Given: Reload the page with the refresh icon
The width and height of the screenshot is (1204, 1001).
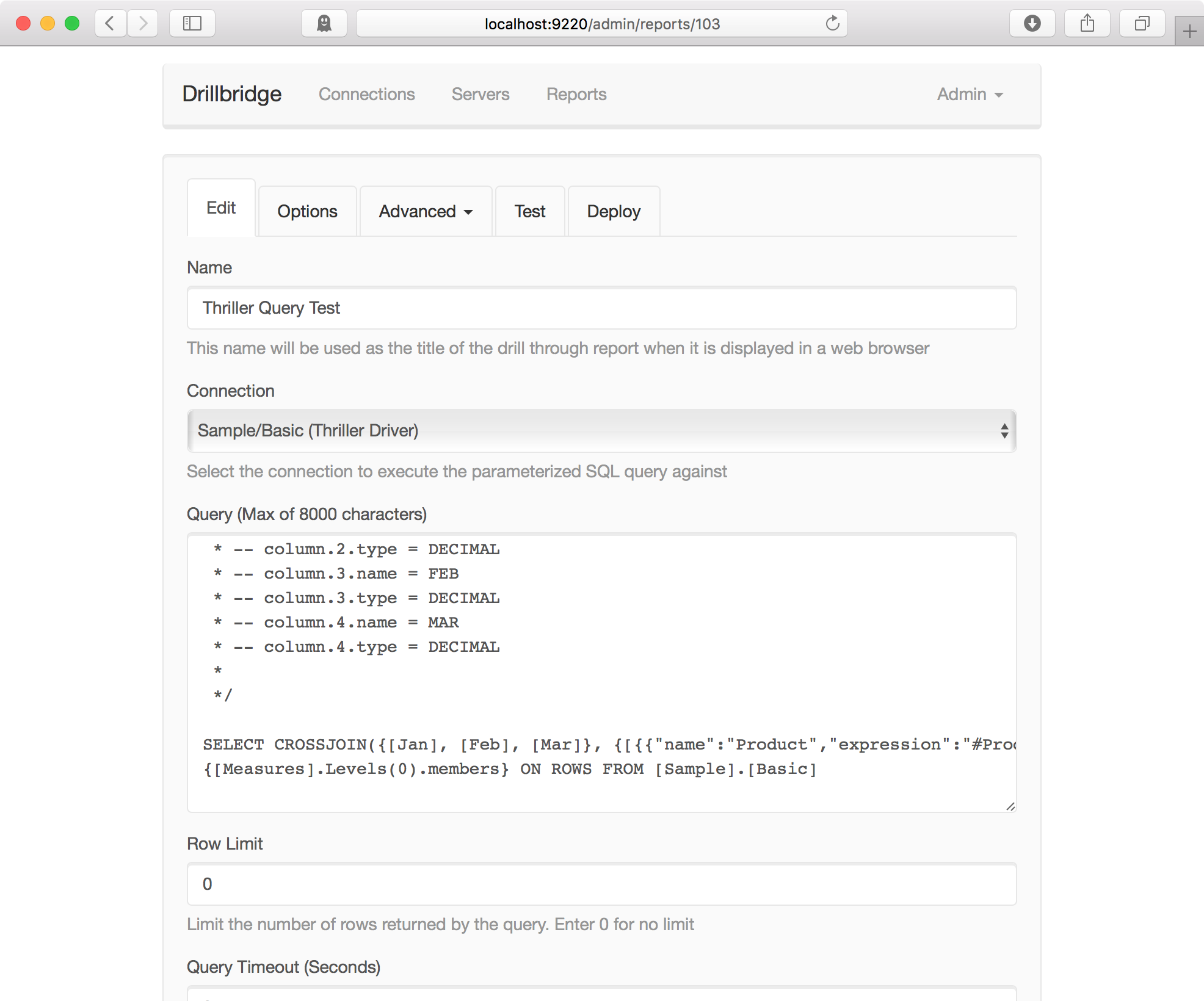Looking at the screenshot, I should tap(832, 24).
